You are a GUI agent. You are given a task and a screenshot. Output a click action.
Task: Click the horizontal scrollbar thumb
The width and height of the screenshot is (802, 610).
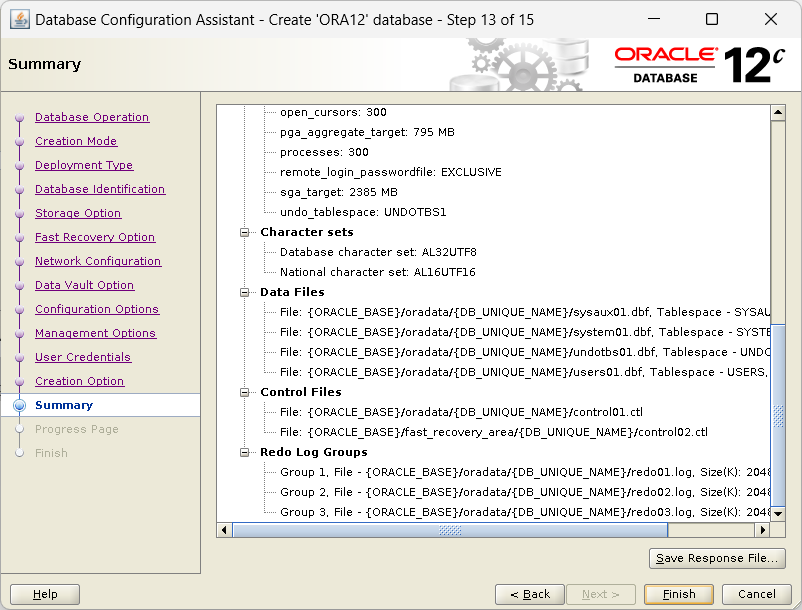tap(450, 530)
